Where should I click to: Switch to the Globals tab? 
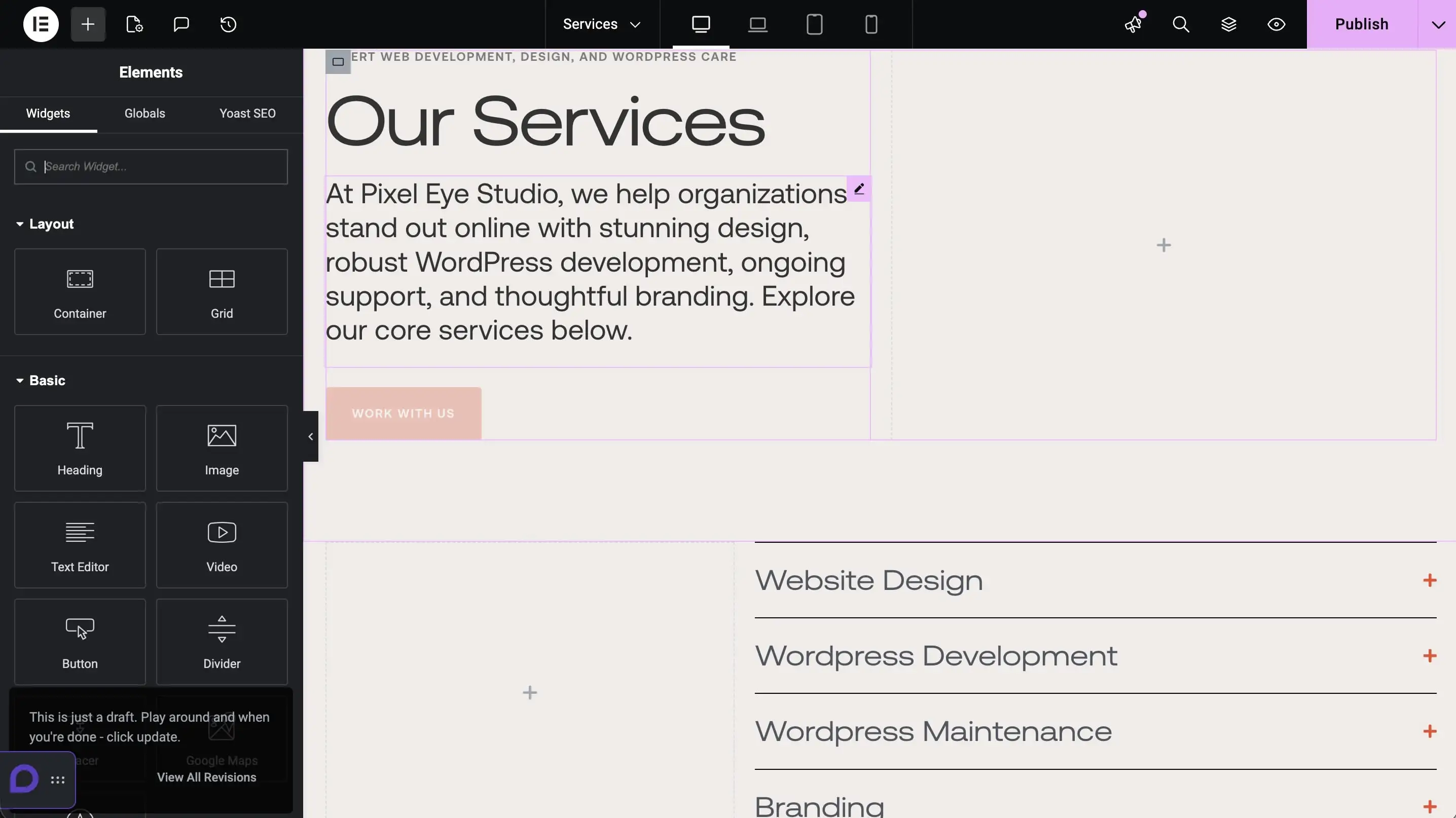(x=144, y=114)
